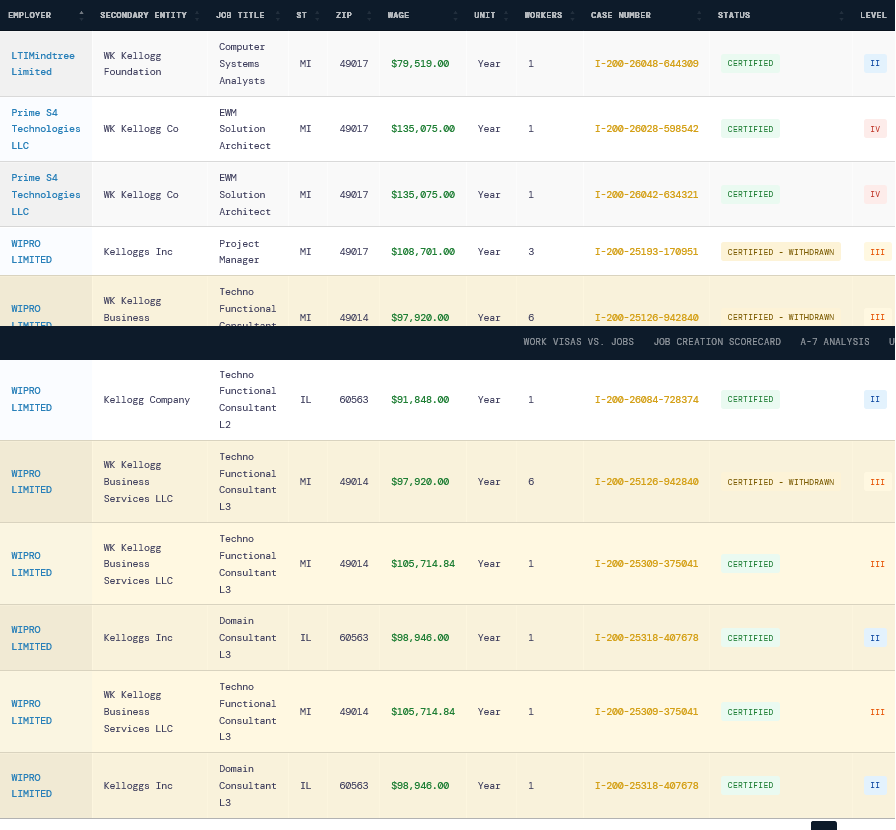Open case number I-200-26028-598542
The image size is (896, 830).
tap(646, 129)
